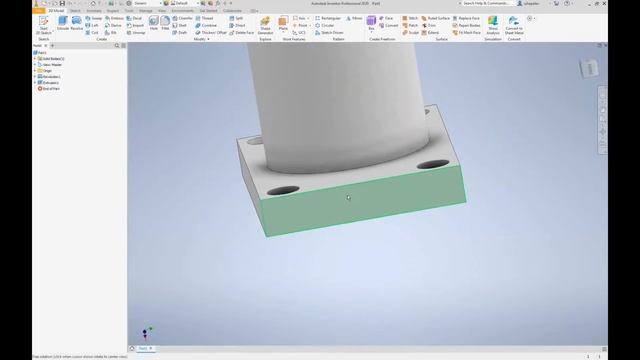Switch to the Sketch ribbon tab
Image resolution: width=640 pixels, height=360 pixels.
point(75,11)
